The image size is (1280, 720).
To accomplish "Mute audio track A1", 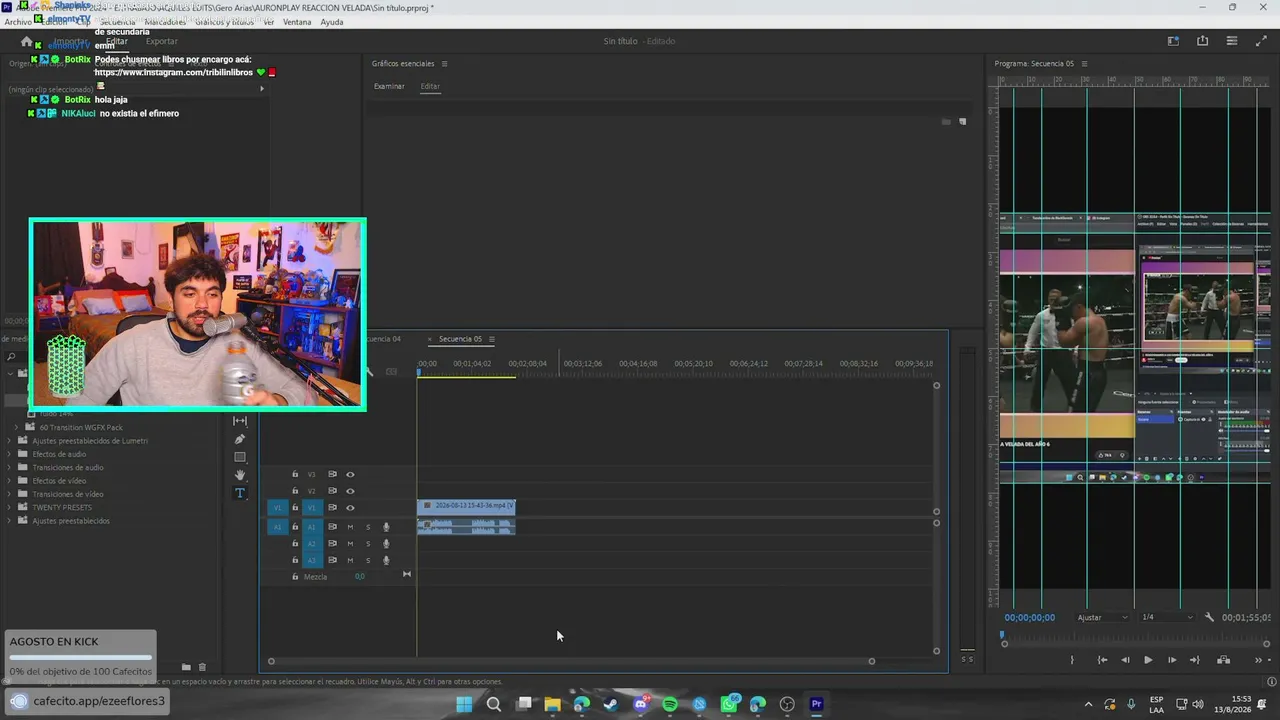I will (x=350, y=527).
